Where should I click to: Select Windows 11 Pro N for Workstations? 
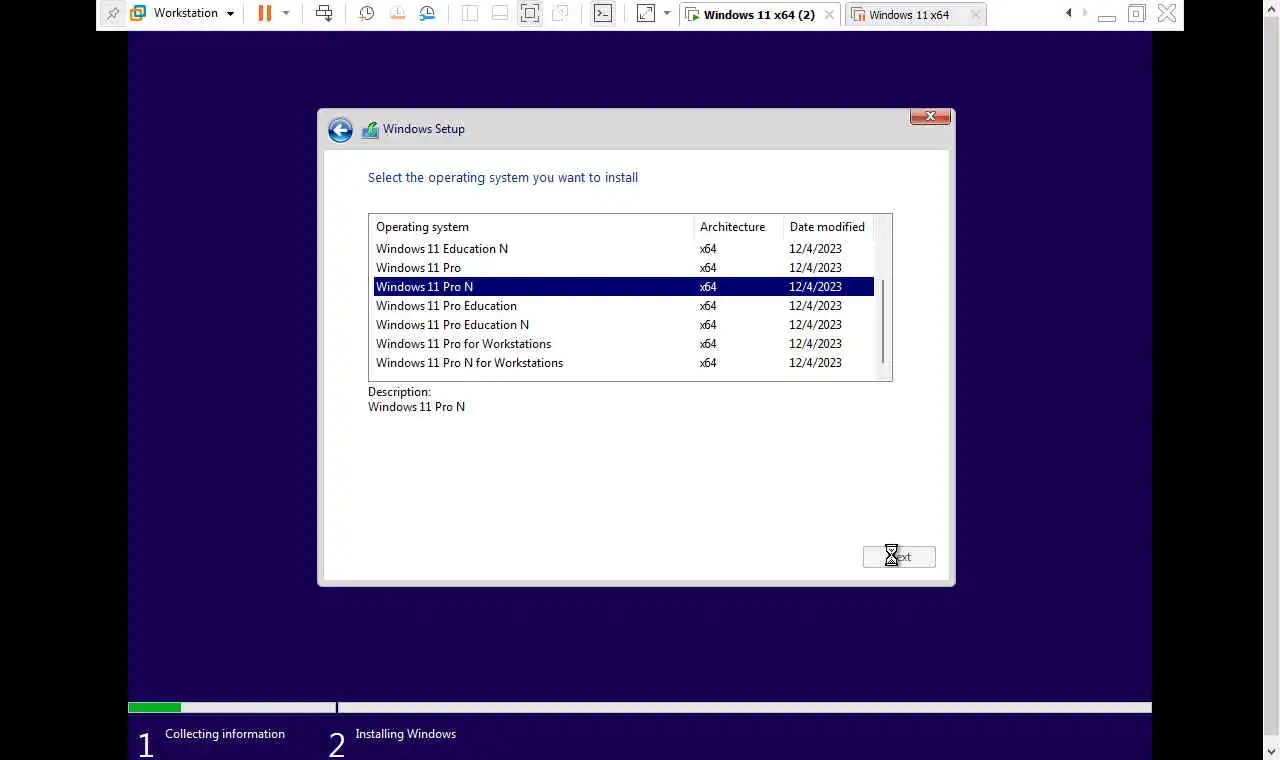623,363
